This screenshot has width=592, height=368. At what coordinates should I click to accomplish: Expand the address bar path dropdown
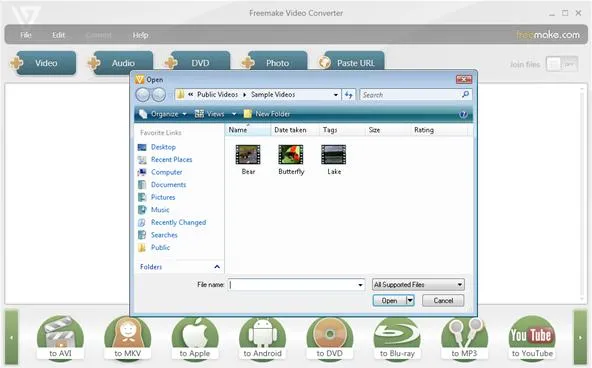336,95
